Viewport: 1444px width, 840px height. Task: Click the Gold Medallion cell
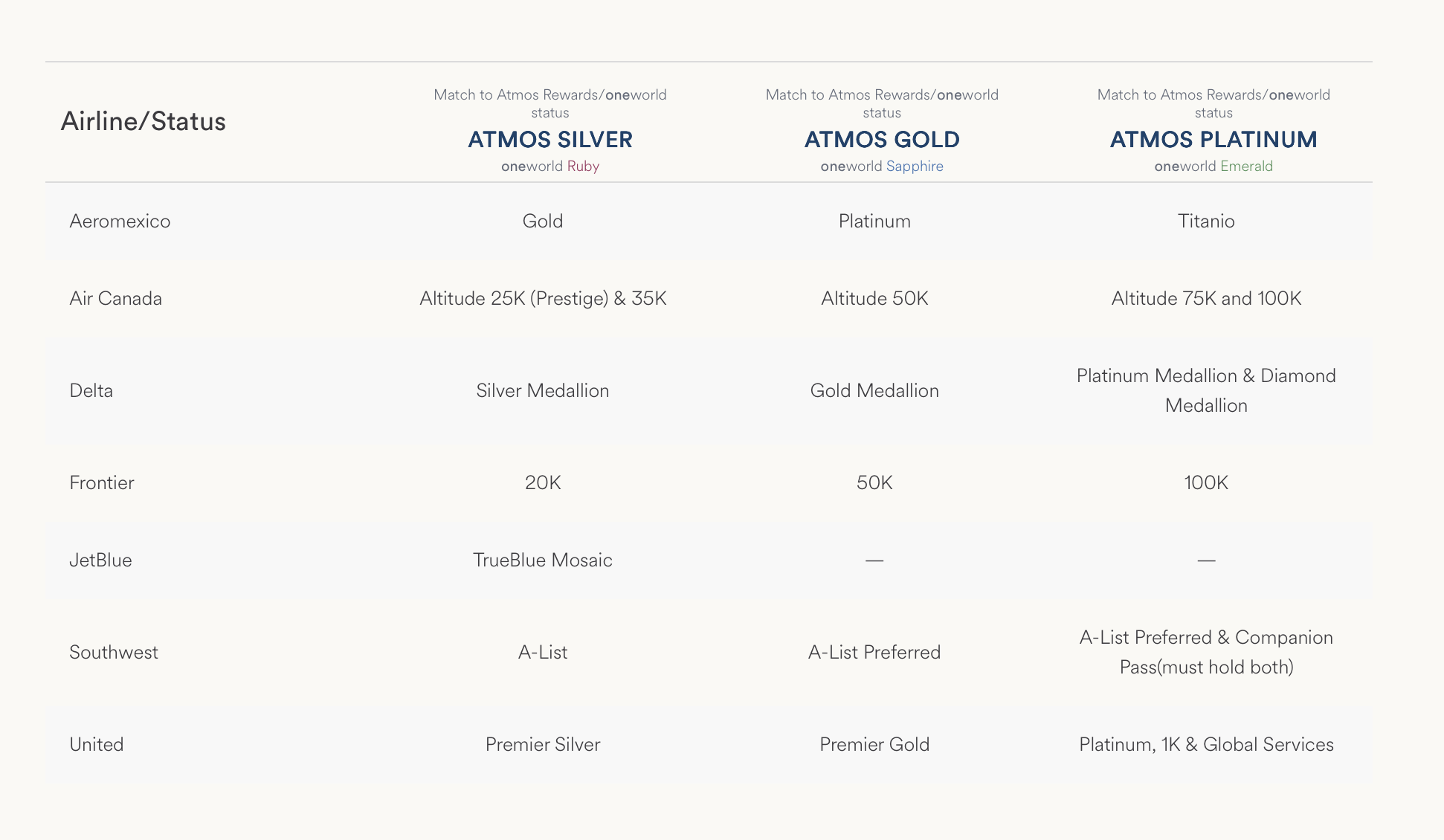point(874,390)
